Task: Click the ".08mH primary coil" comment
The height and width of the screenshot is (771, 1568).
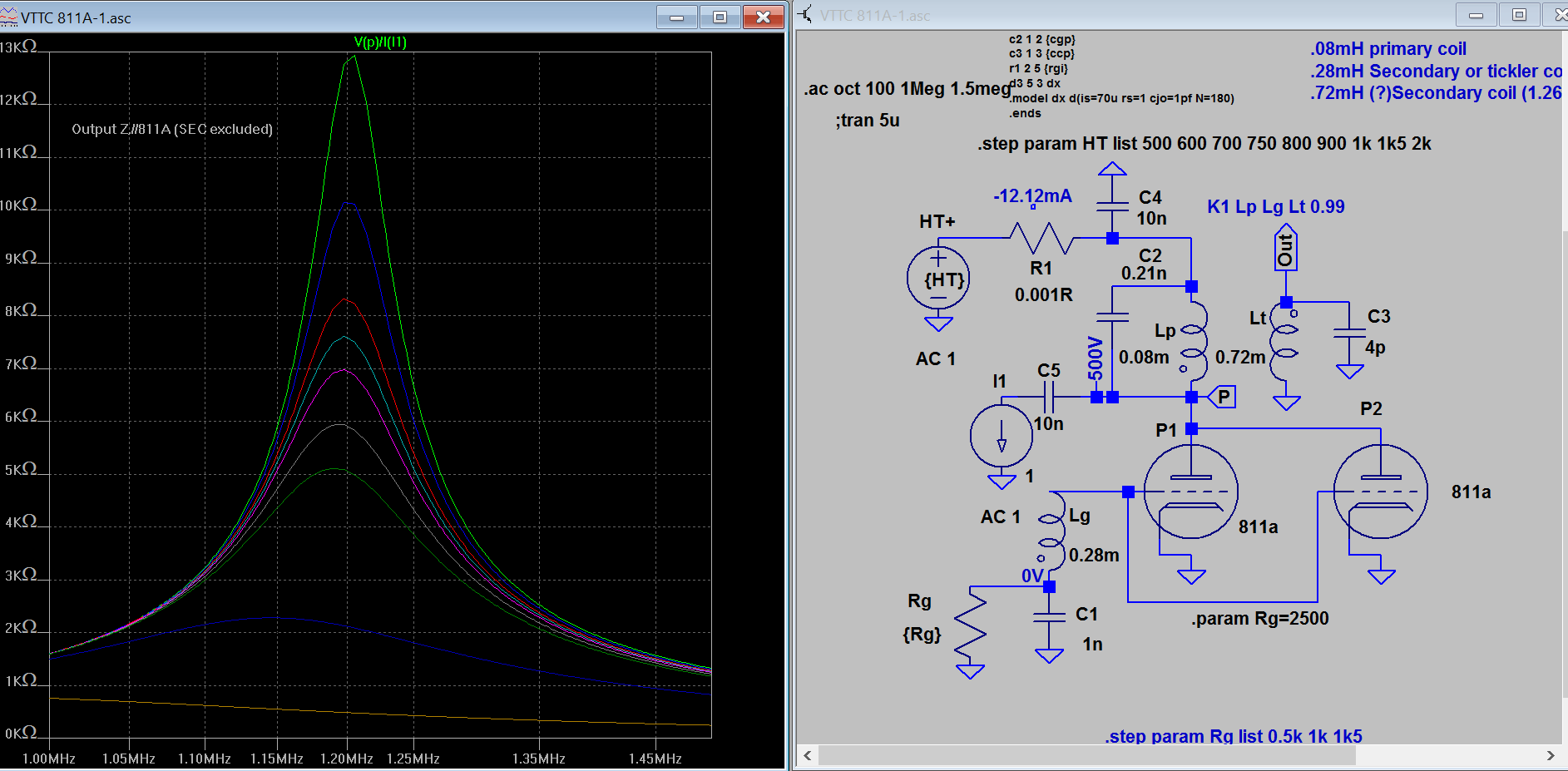Action: (1388, 49)
